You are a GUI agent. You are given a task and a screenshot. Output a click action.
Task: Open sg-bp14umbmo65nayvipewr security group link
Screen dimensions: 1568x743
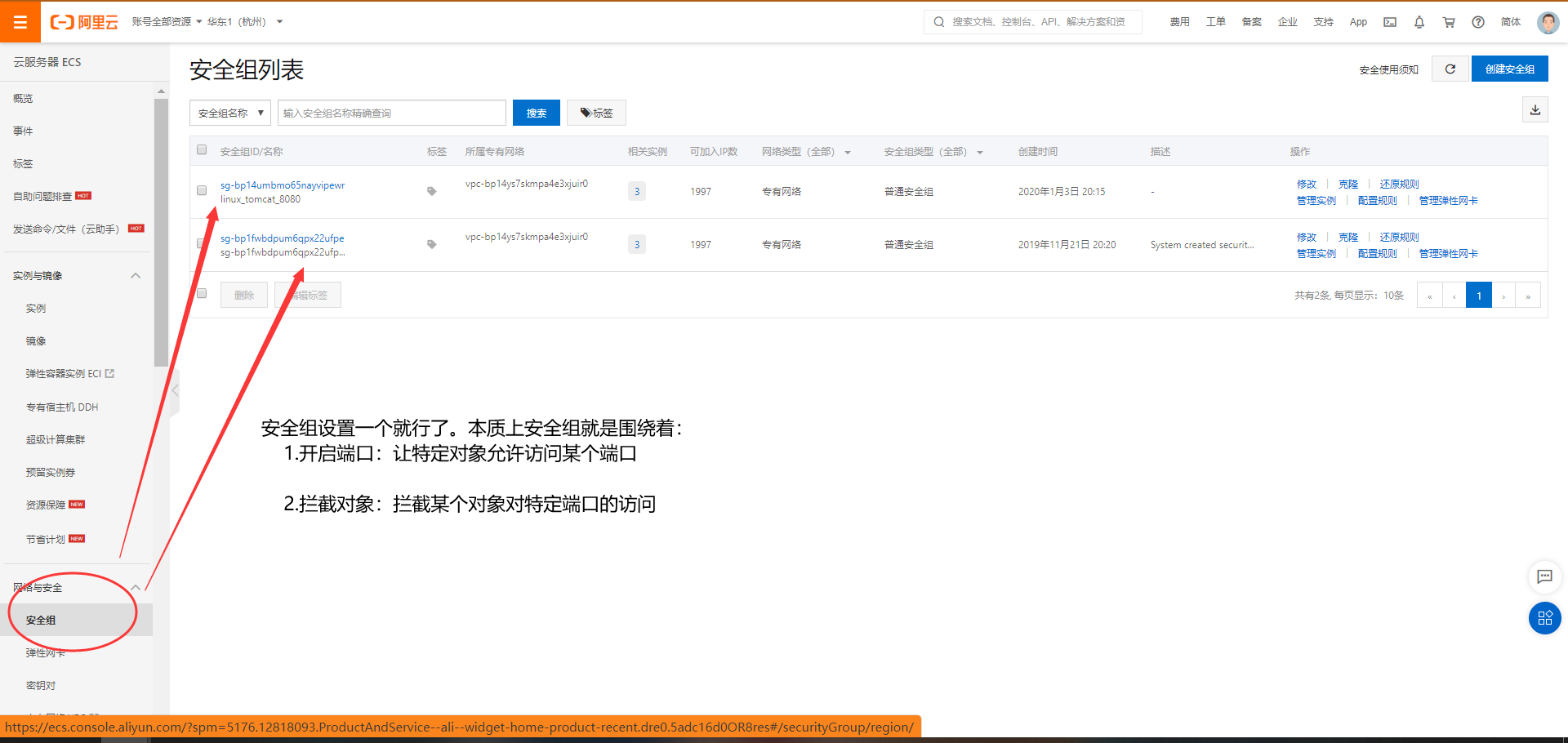click(x=283, y=185)
